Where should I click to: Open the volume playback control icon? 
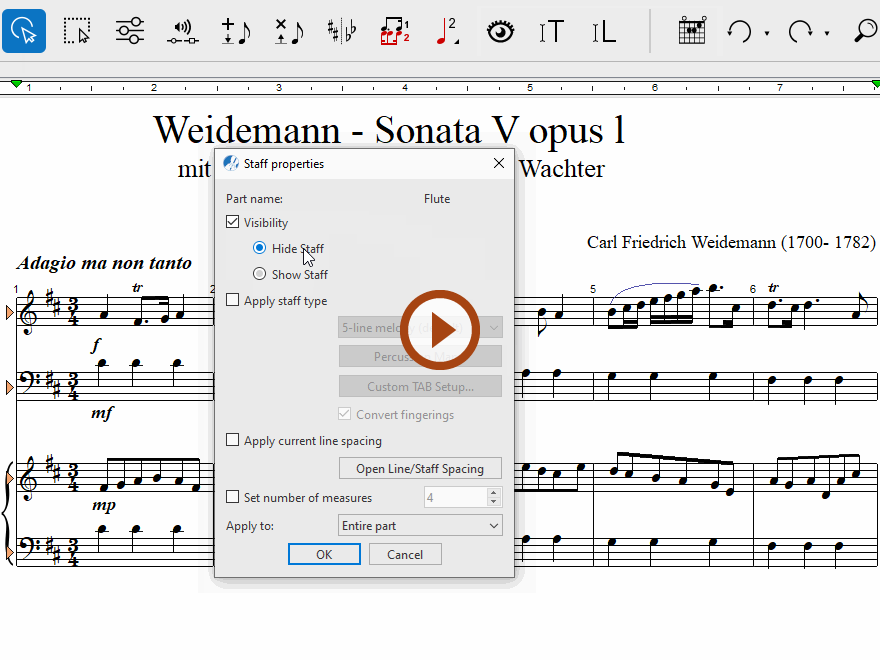point(182,31)
